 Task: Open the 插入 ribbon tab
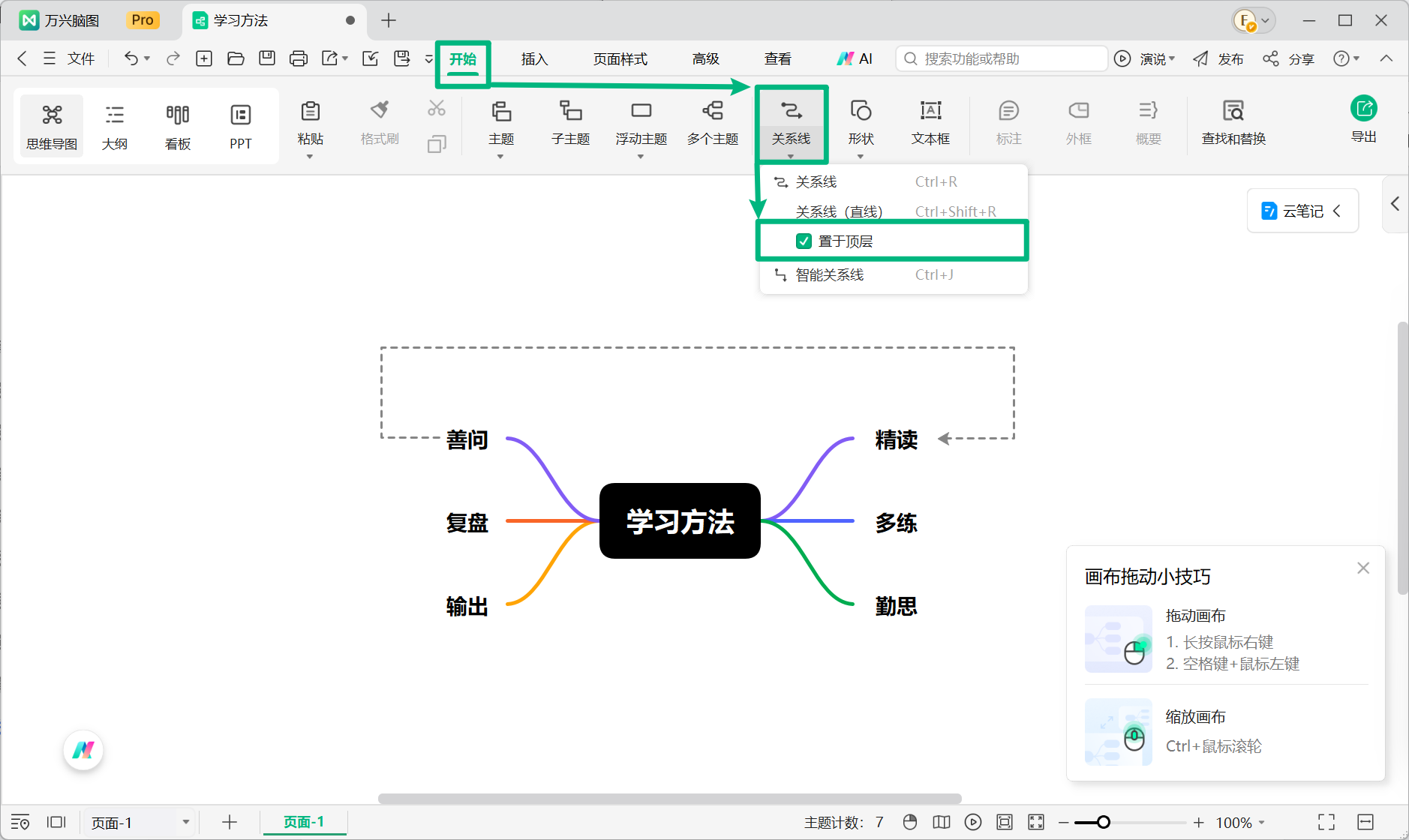(534, 59)
